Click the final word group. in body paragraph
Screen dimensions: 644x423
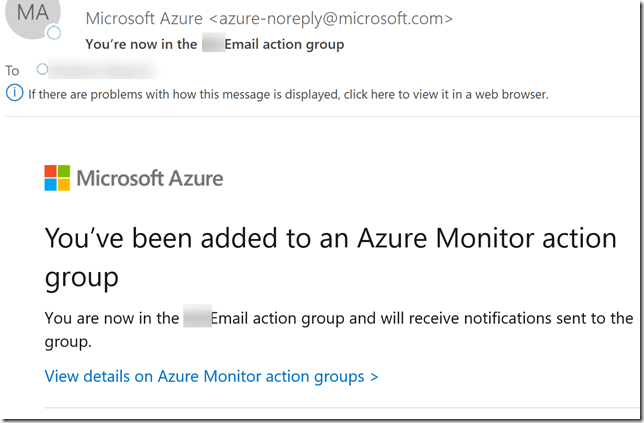68,341
